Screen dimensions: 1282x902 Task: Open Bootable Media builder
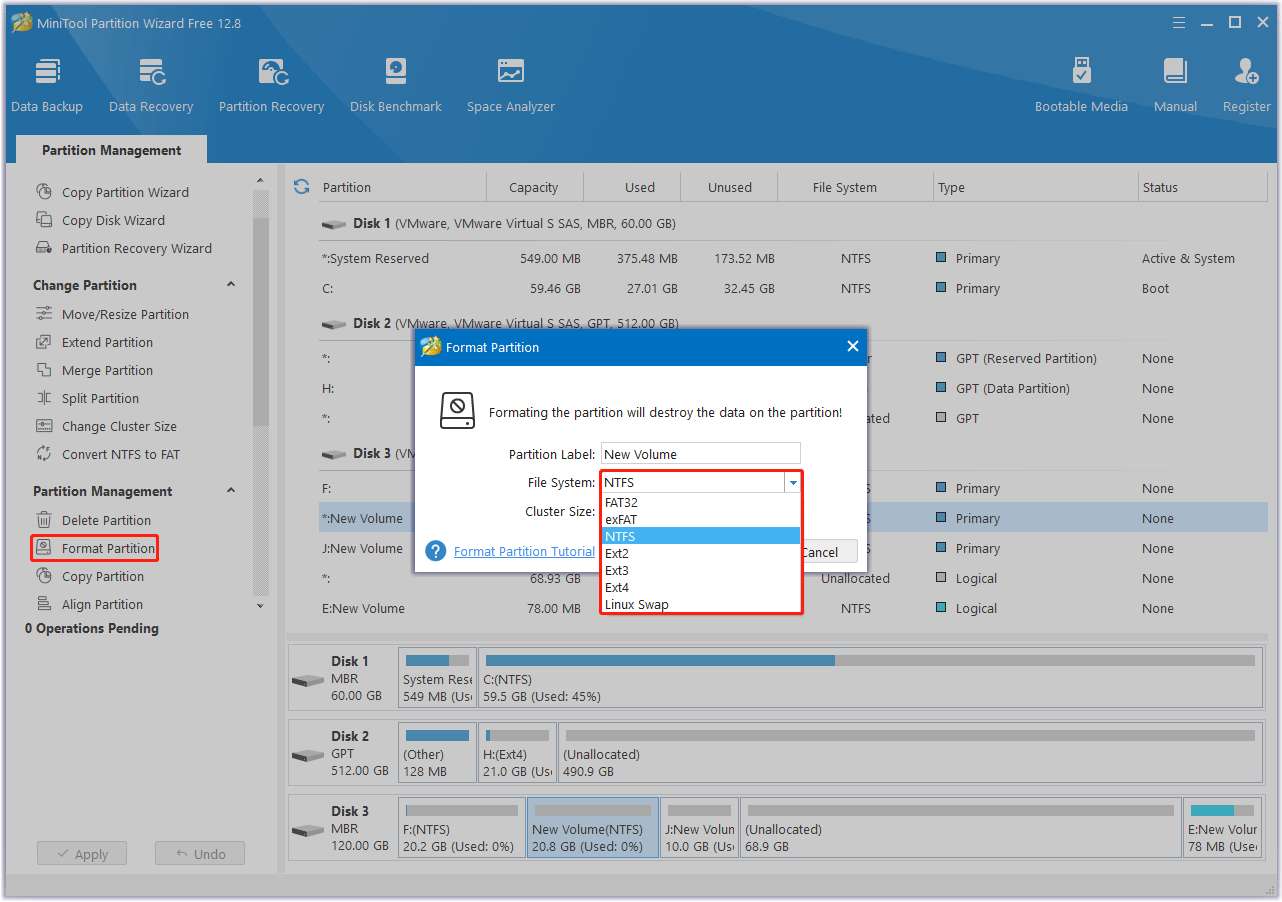tap(1081, 85)
